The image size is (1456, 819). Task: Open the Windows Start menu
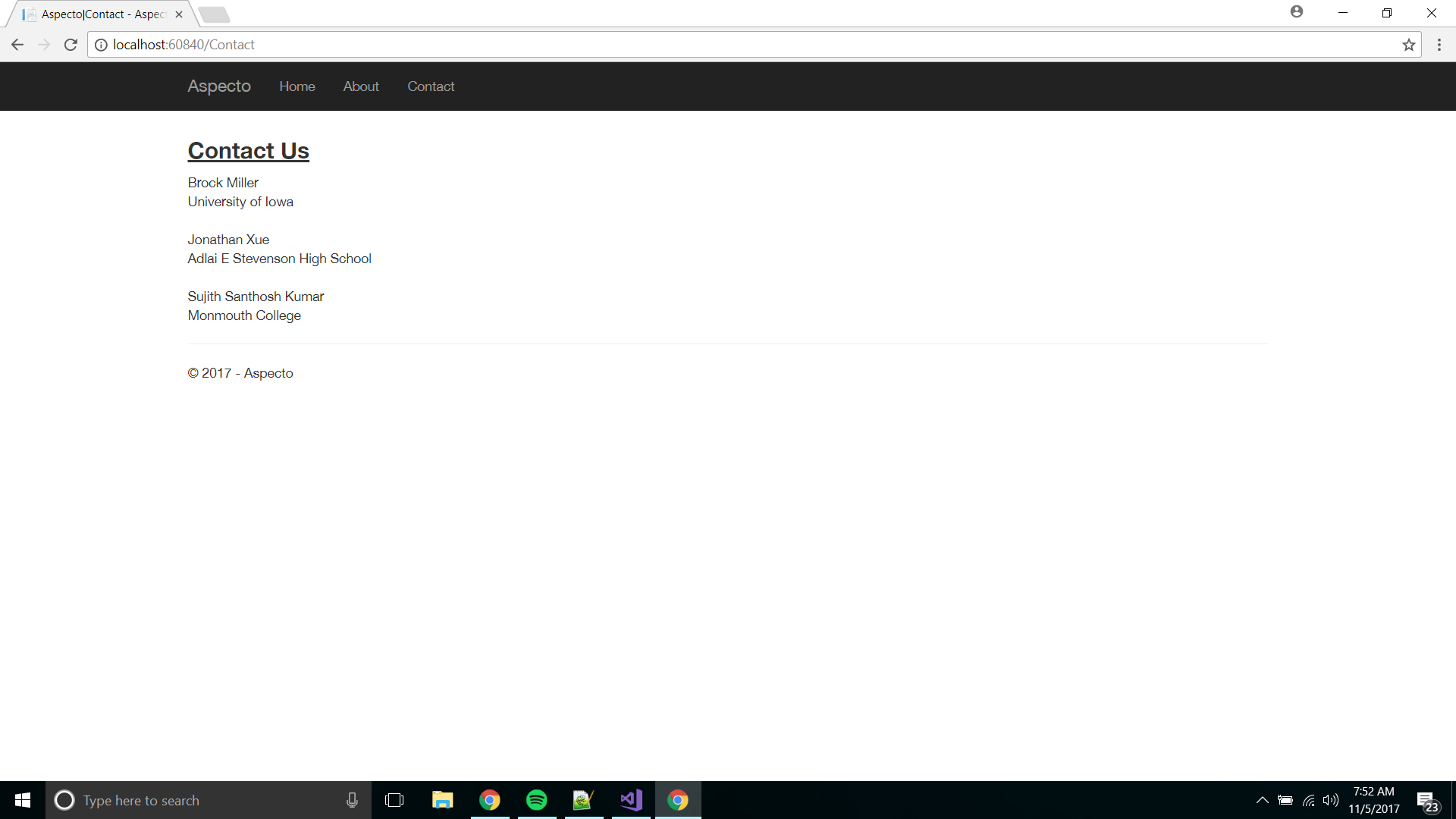click(23, 800)
